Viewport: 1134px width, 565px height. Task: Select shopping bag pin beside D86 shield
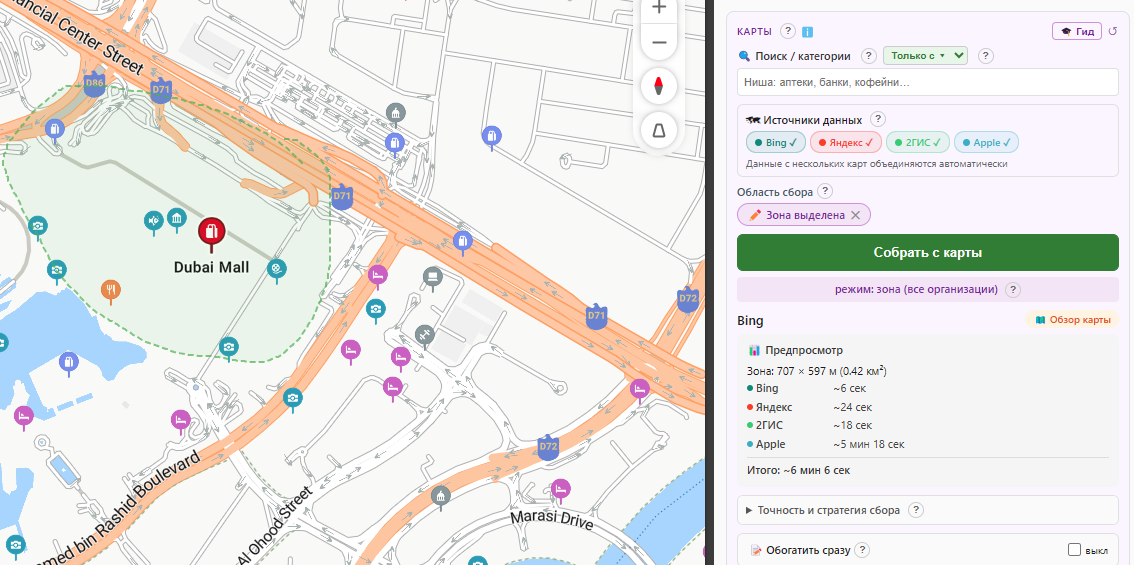pos(54,130)
